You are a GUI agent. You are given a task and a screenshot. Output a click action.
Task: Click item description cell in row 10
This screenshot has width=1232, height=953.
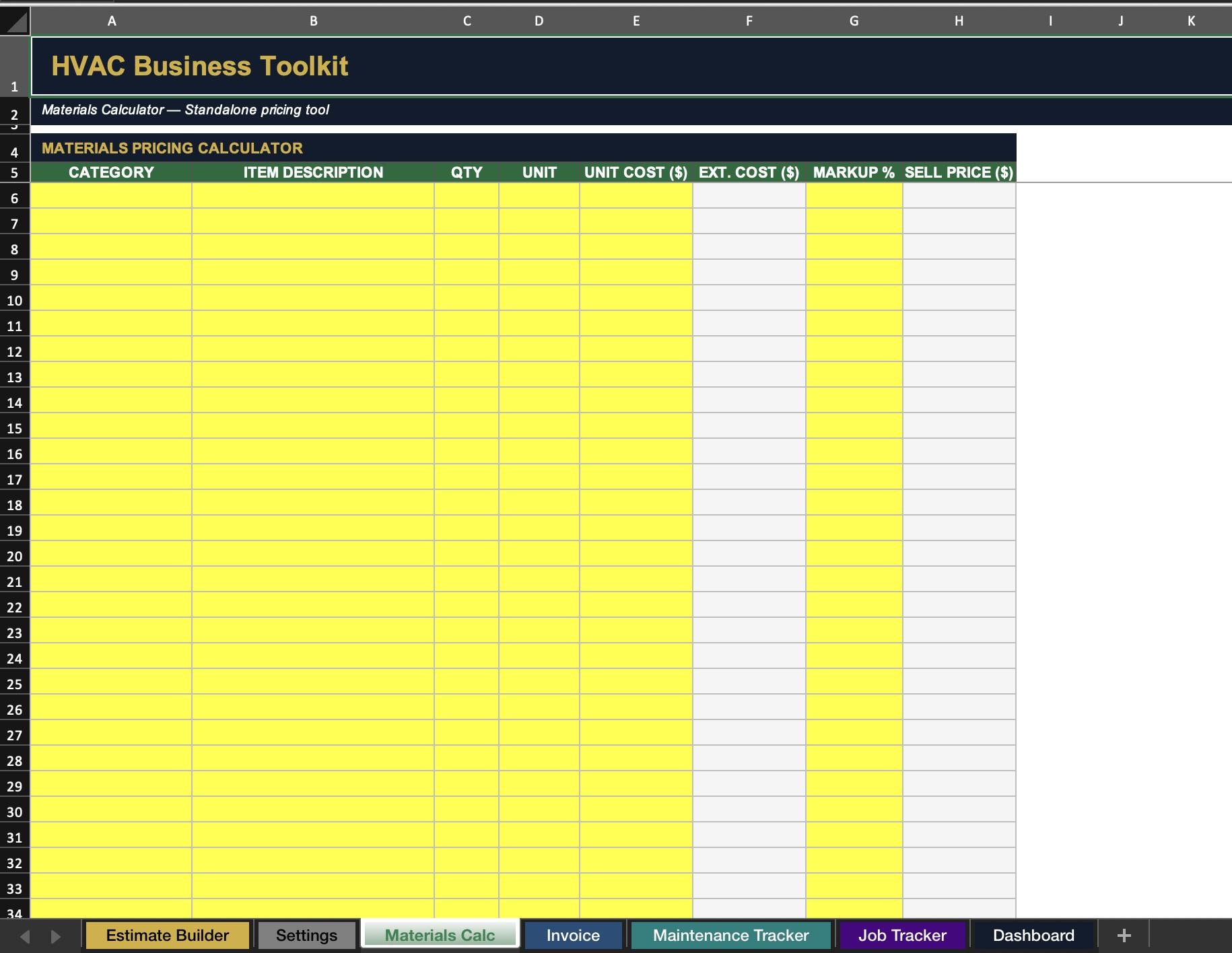coord(313,298)
